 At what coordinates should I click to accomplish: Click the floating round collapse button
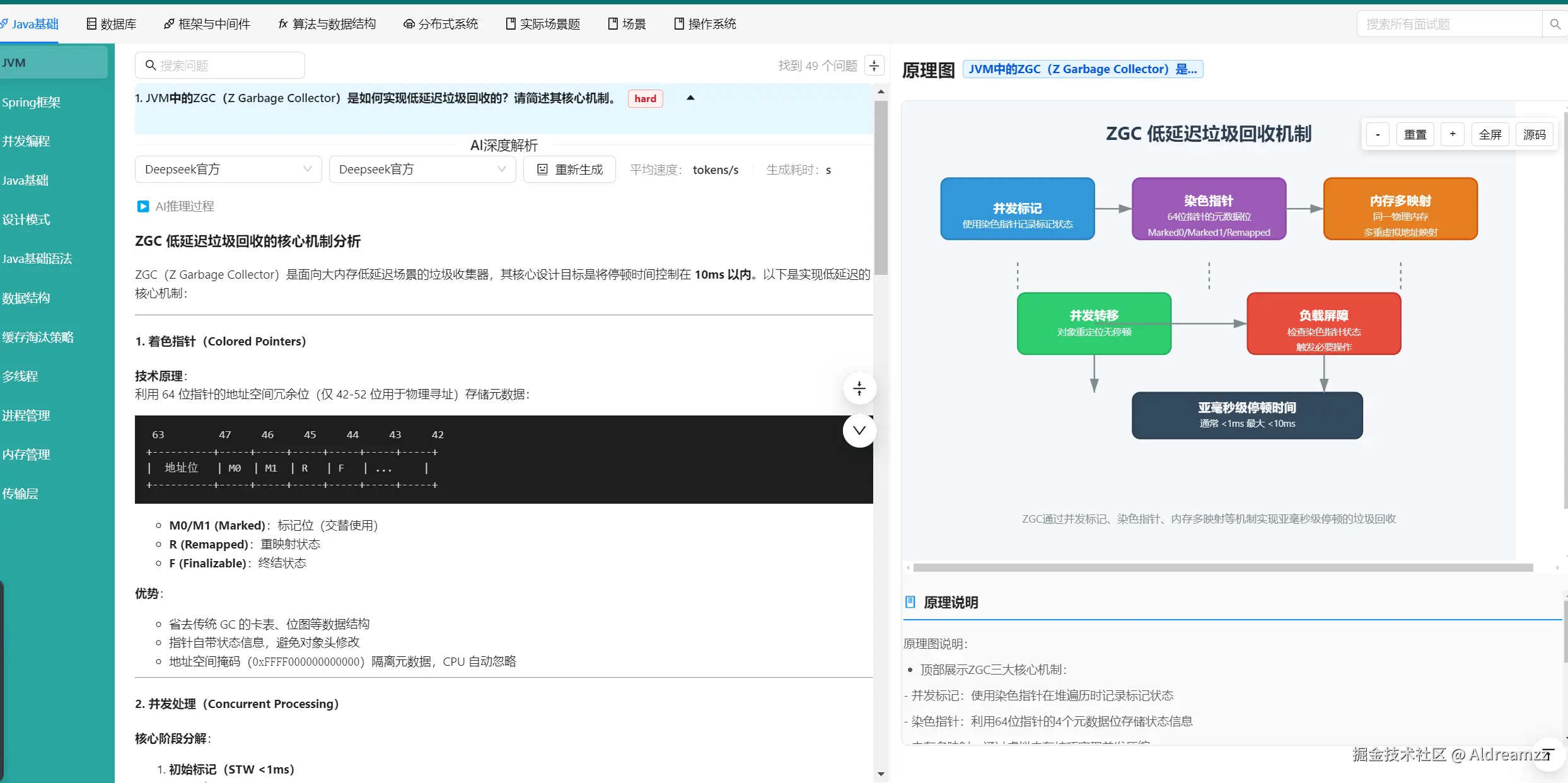tap(859, 388)
